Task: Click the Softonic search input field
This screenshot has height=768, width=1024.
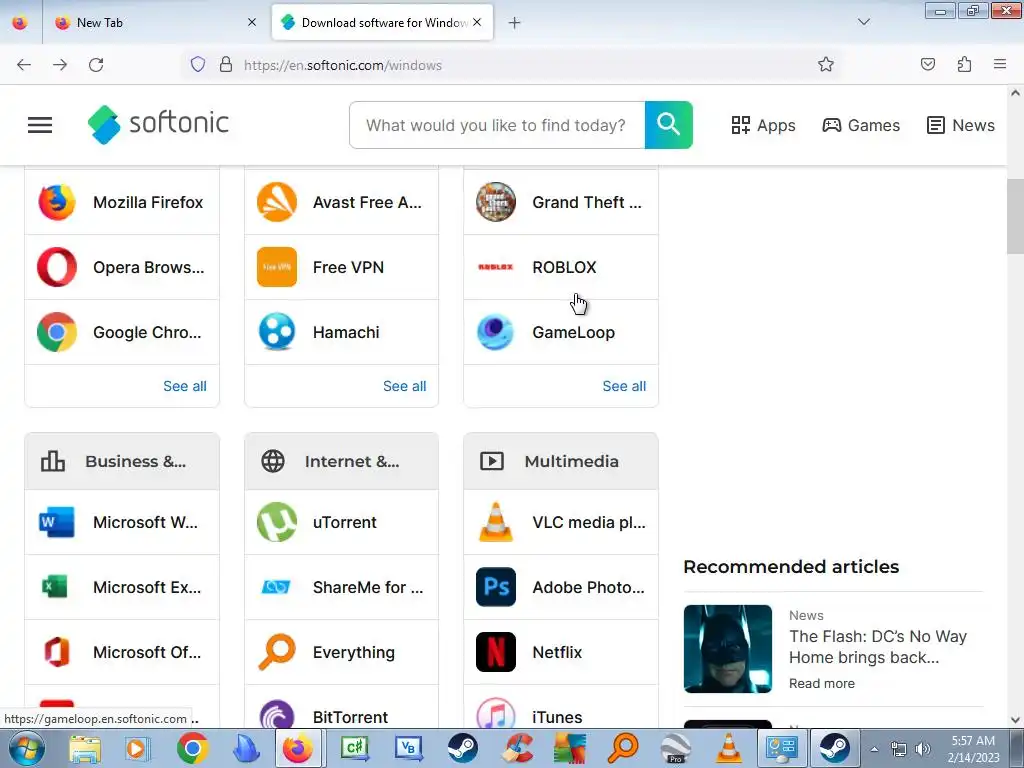Action: [497, 125]
